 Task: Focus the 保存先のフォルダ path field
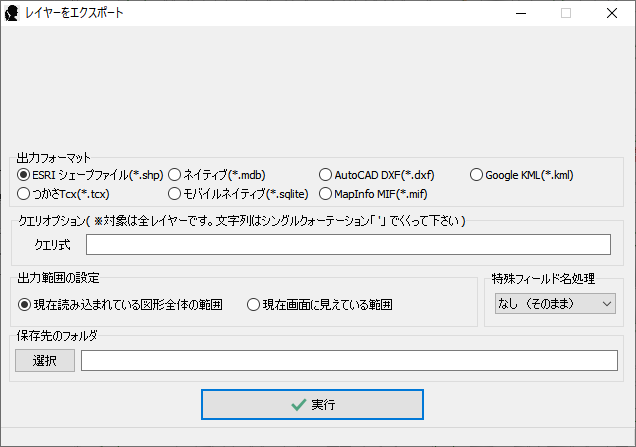(349, 361)
